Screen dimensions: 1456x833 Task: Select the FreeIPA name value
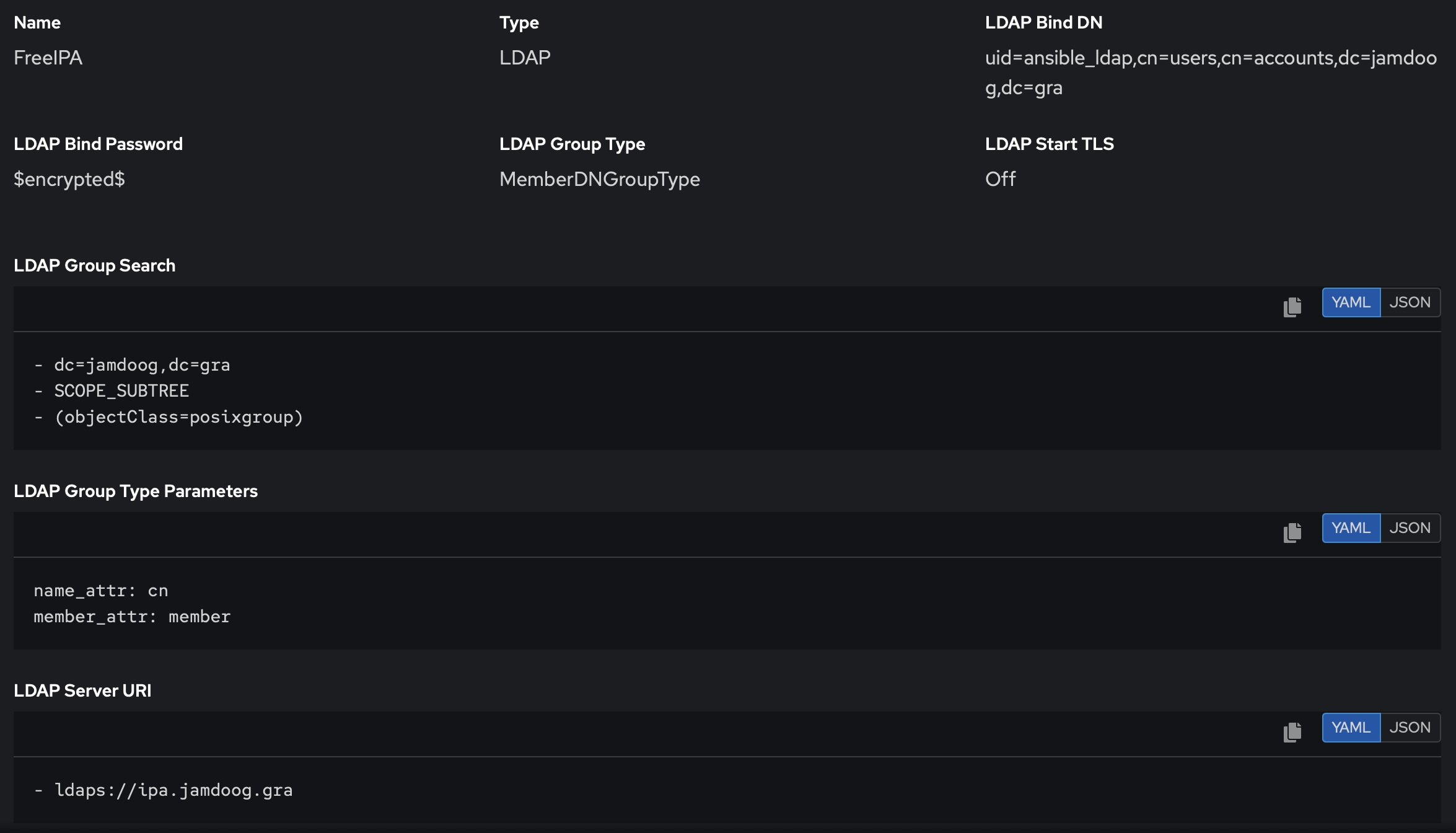point(48,57)
